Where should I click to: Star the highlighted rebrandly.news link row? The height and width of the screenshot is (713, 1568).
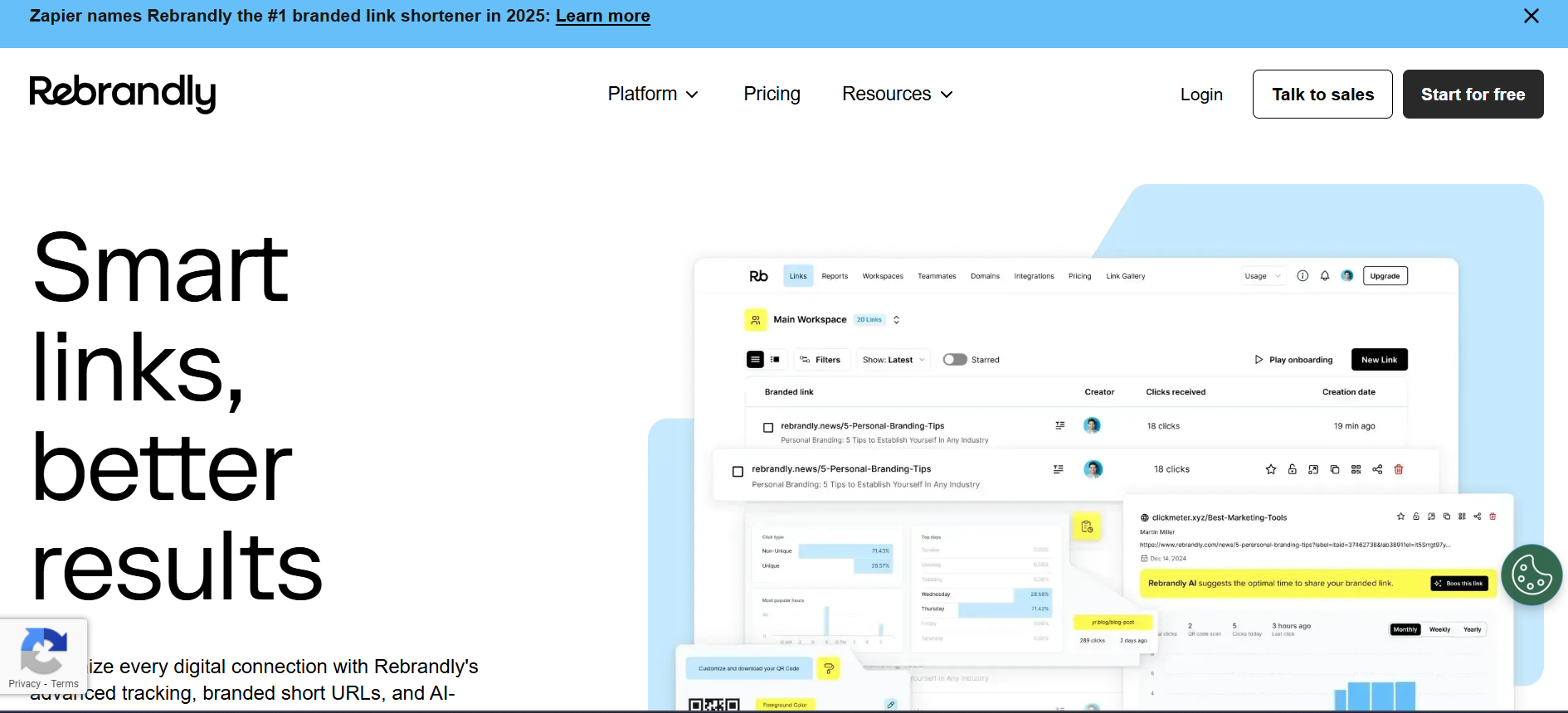click(x=1271, y=469)
